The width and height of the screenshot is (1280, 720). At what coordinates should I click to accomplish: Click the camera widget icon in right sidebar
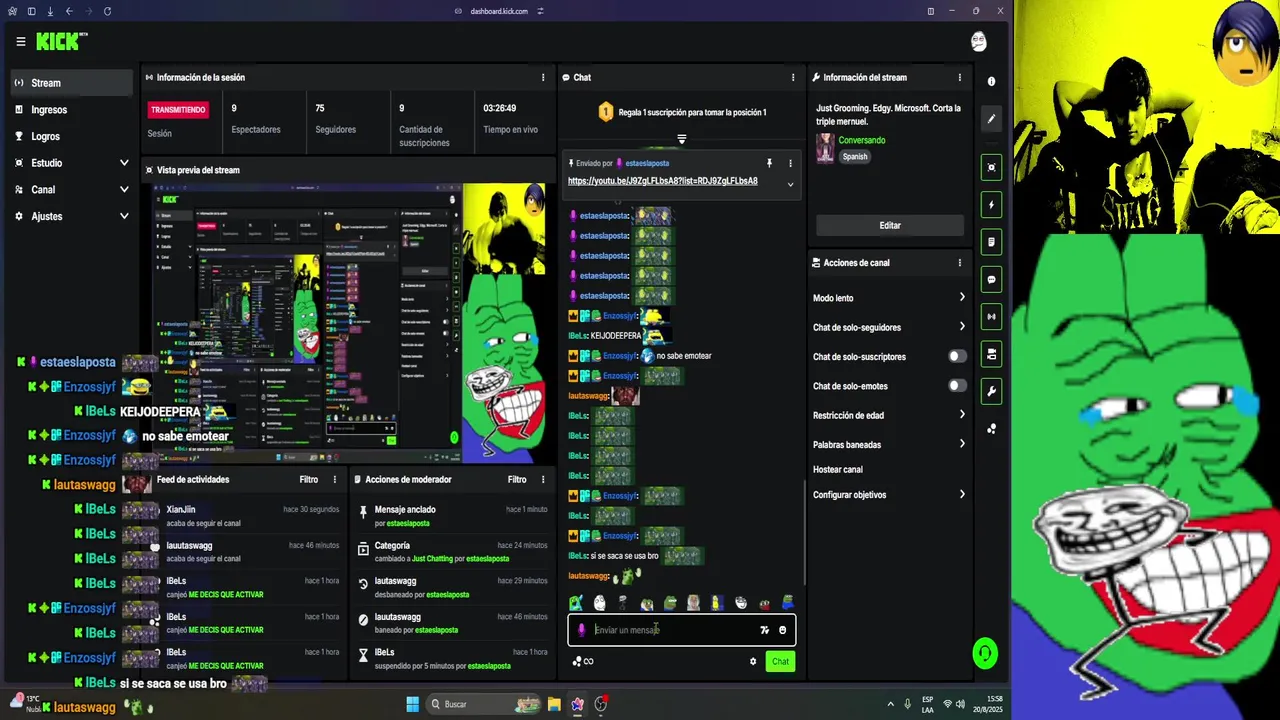[x=991, y=354]
